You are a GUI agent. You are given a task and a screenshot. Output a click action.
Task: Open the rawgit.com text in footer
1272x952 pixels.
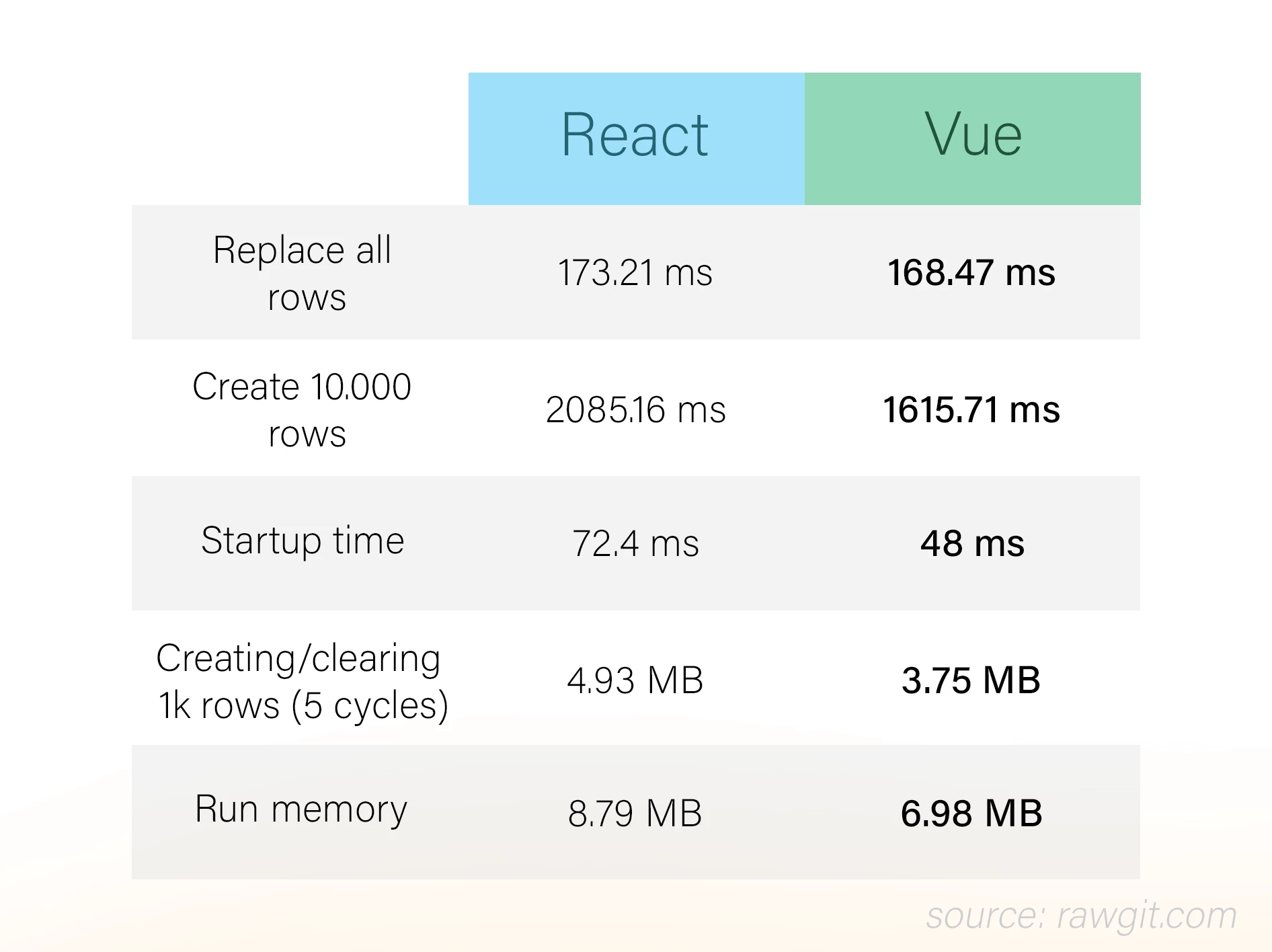point(1147,916)
